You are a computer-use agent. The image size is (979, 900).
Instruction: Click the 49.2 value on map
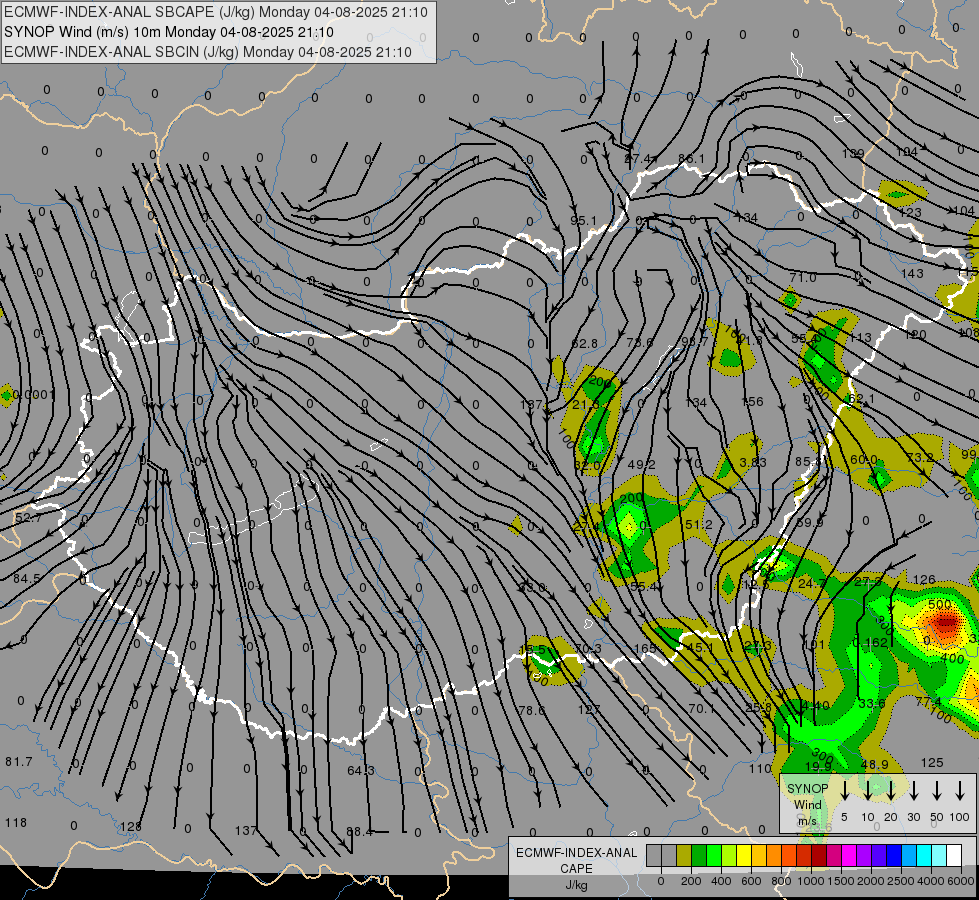pyautogui.click(x=642, y=464)
